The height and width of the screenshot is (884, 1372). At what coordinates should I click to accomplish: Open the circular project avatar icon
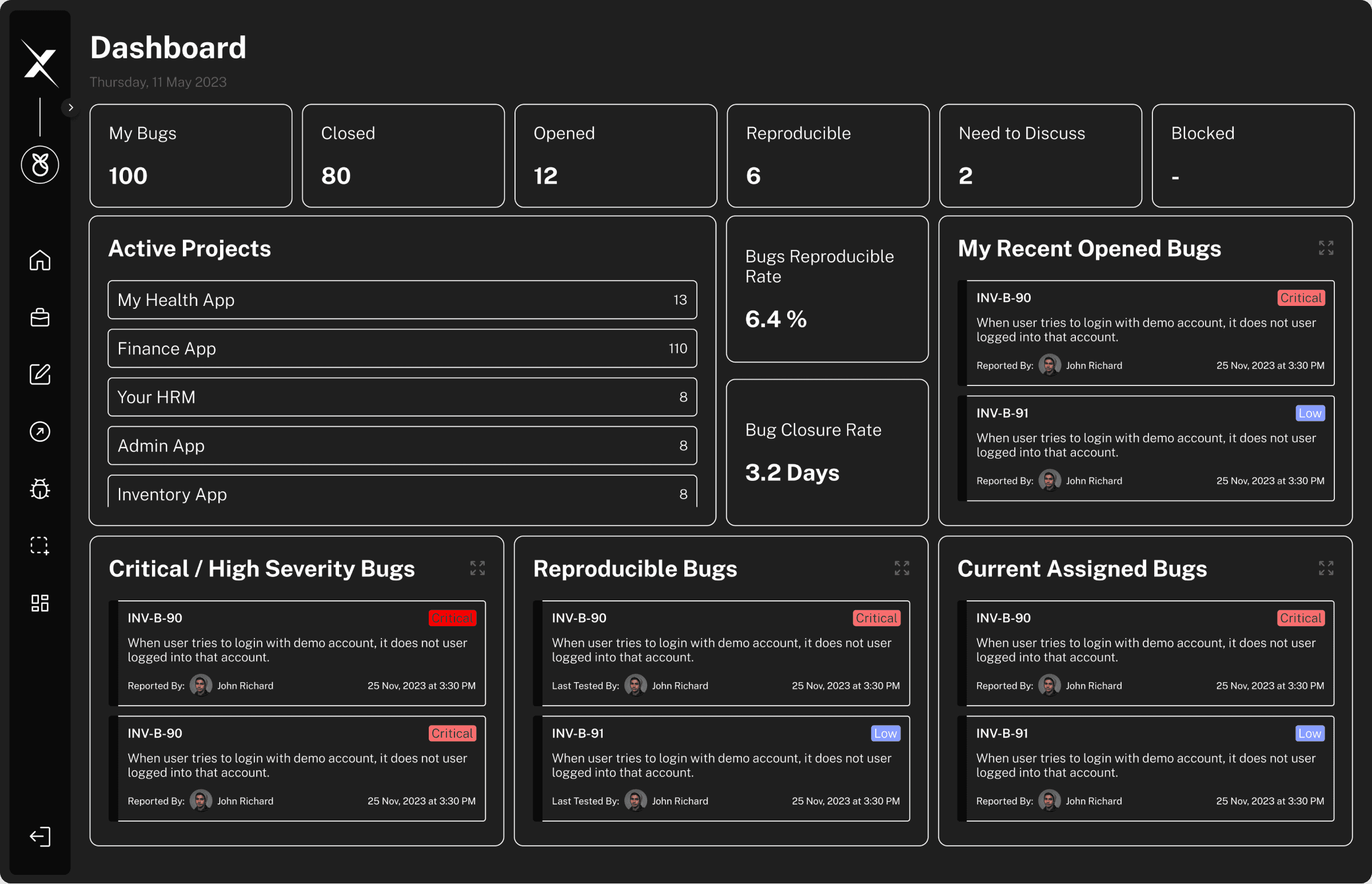click(39, 165)
